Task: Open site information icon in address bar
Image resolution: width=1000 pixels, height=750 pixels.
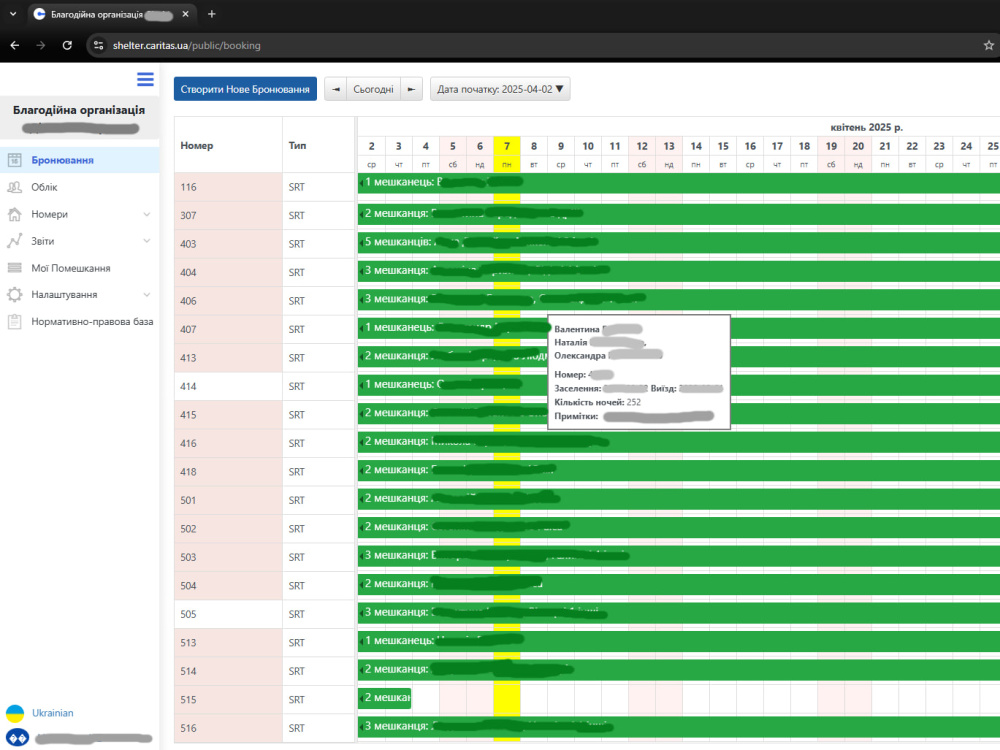Action: pyautogui.click(x=98, y=45)
